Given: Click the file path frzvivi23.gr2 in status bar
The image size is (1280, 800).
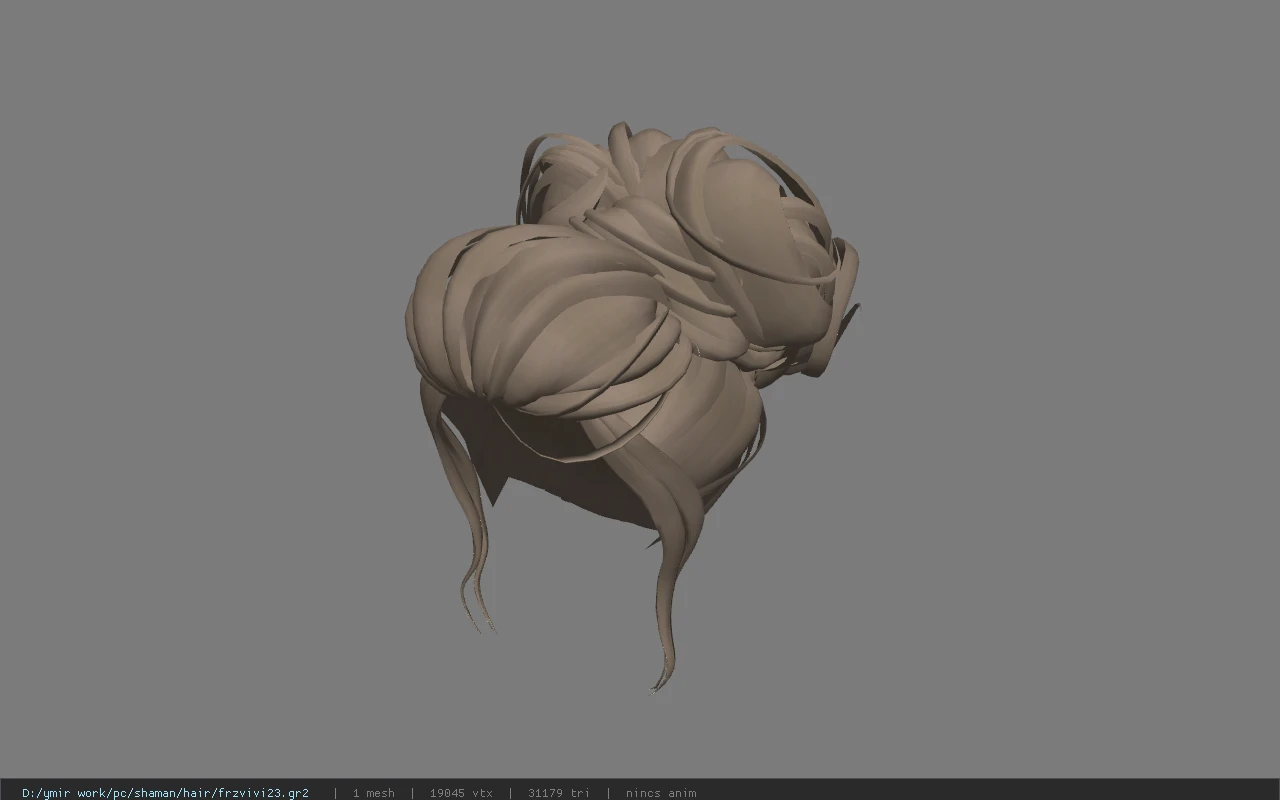Looking at the screenshot, I should tap(165, 793).
